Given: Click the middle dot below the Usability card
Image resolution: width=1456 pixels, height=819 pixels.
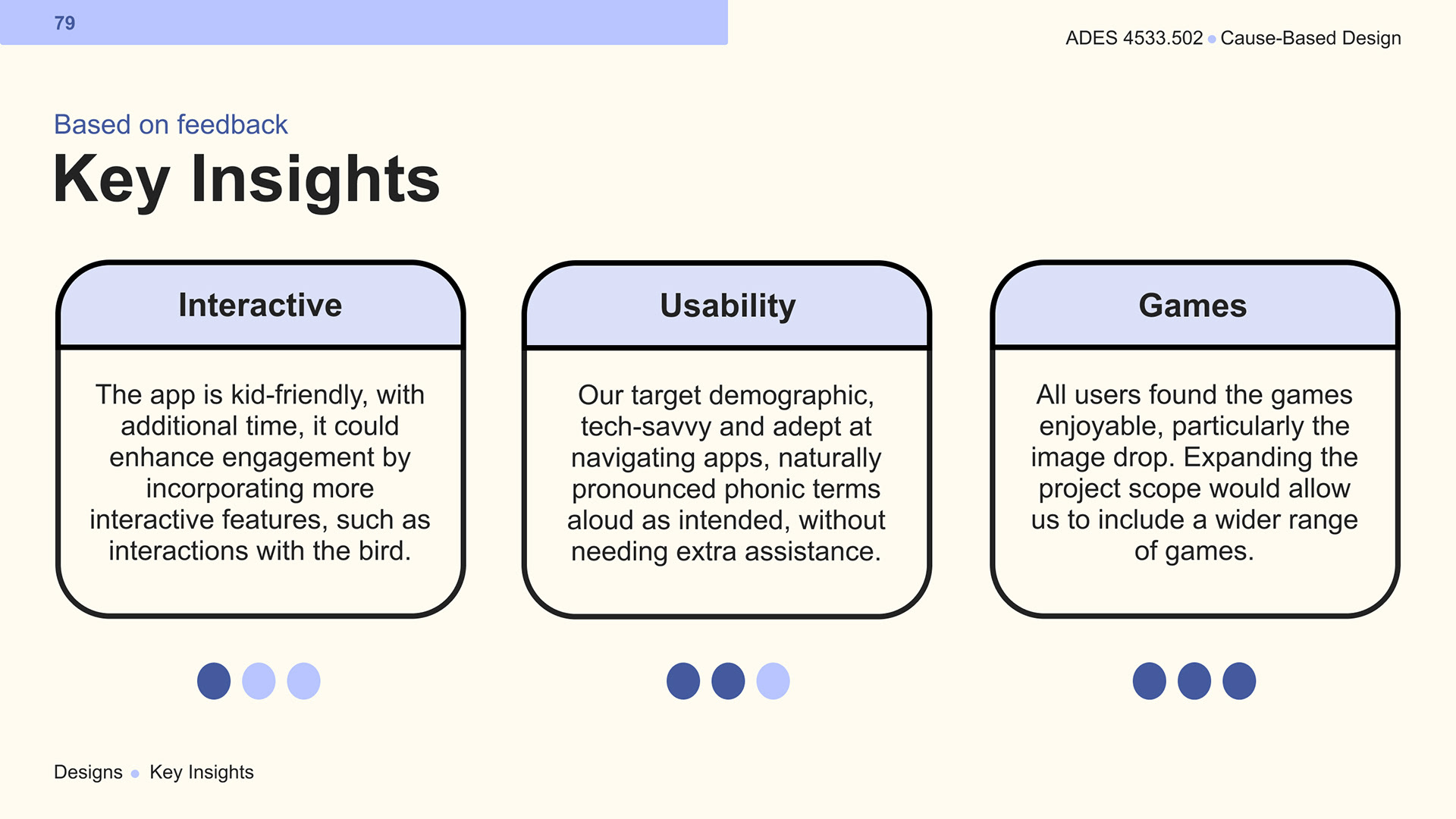Looking at the screenshot, I should tap(728, 681).
